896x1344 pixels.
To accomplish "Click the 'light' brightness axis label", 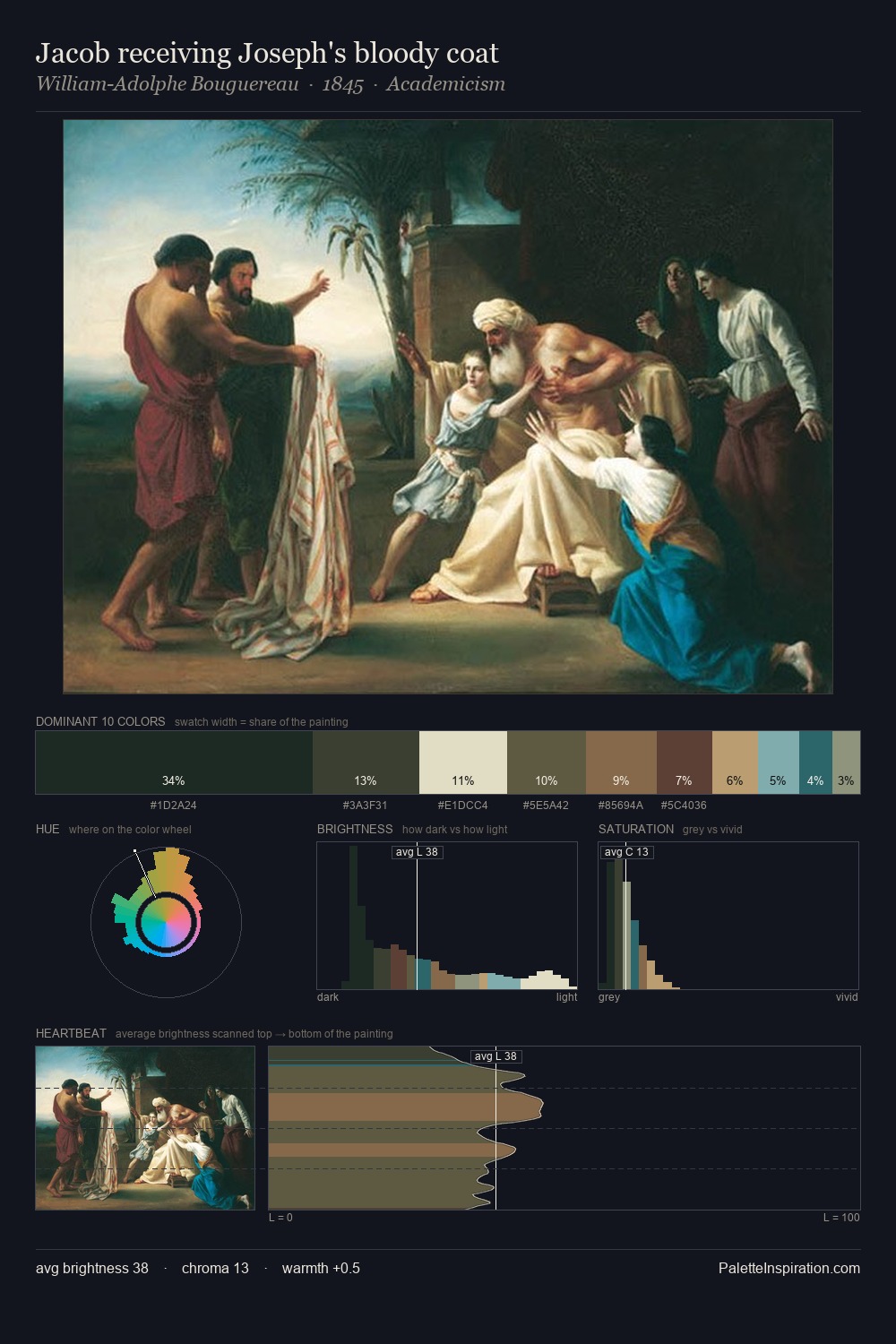I will coord(566,997).
